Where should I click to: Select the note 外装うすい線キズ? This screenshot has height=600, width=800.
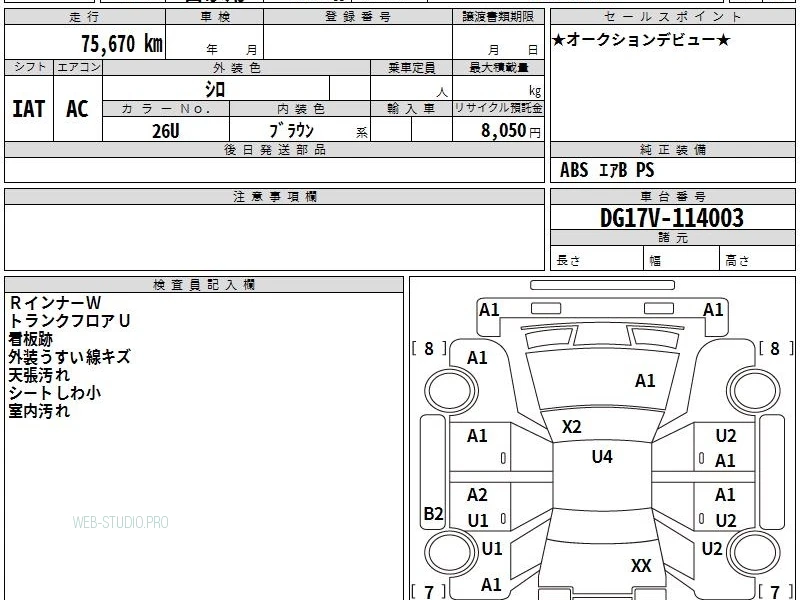coord(70,357)
